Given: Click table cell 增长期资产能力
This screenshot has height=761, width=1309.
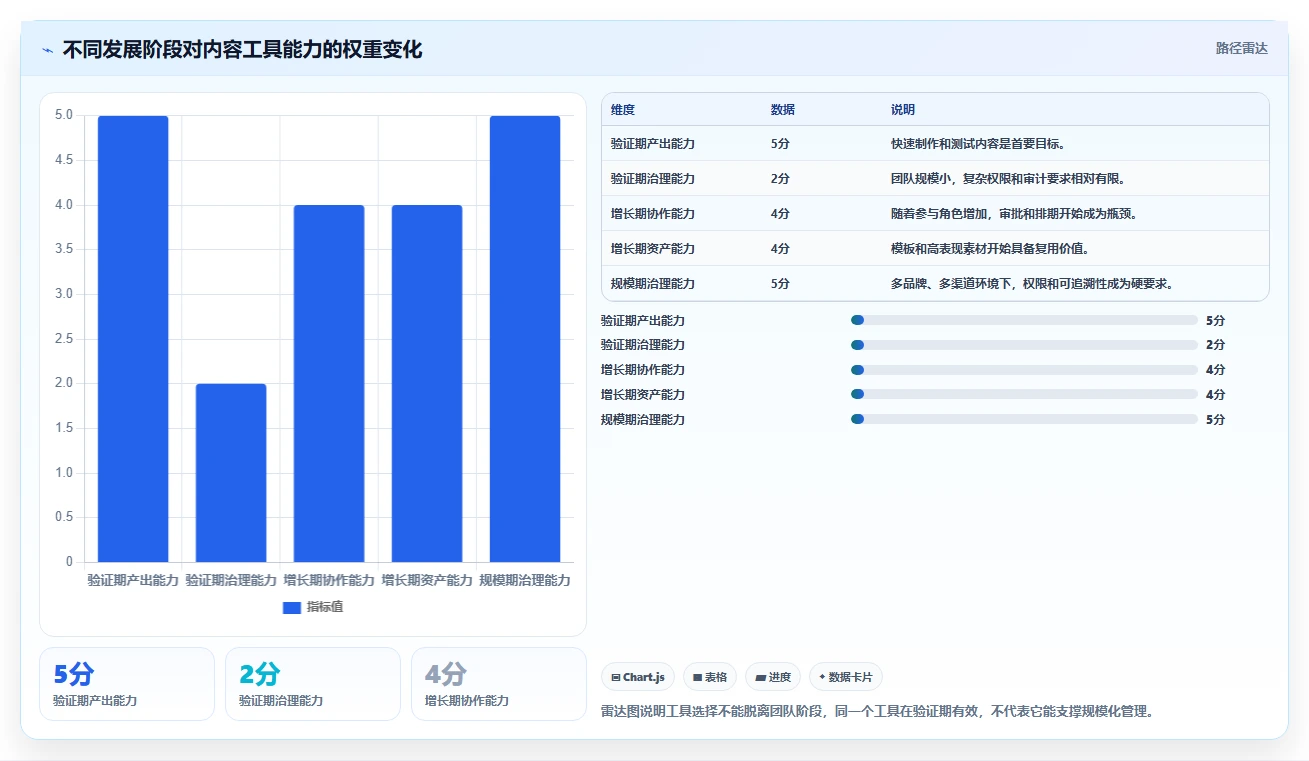Looking at the screenshot, I should [653, 249].
